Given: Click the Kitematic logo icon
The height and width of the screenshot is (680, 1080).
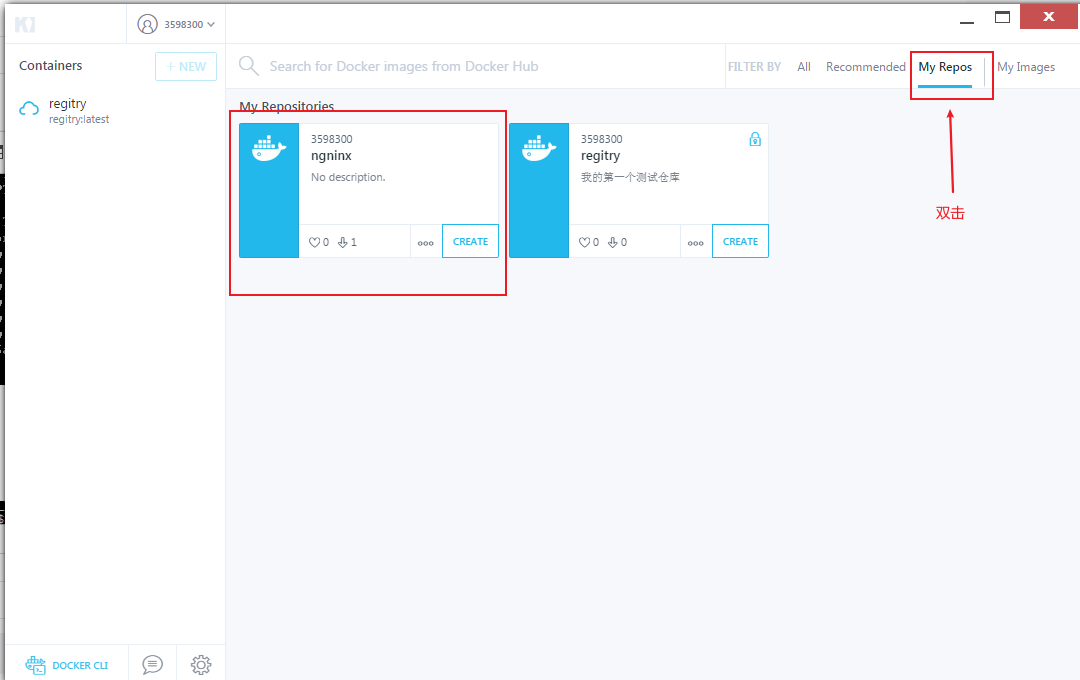Looking at the screenshot, I should [25, 25].
